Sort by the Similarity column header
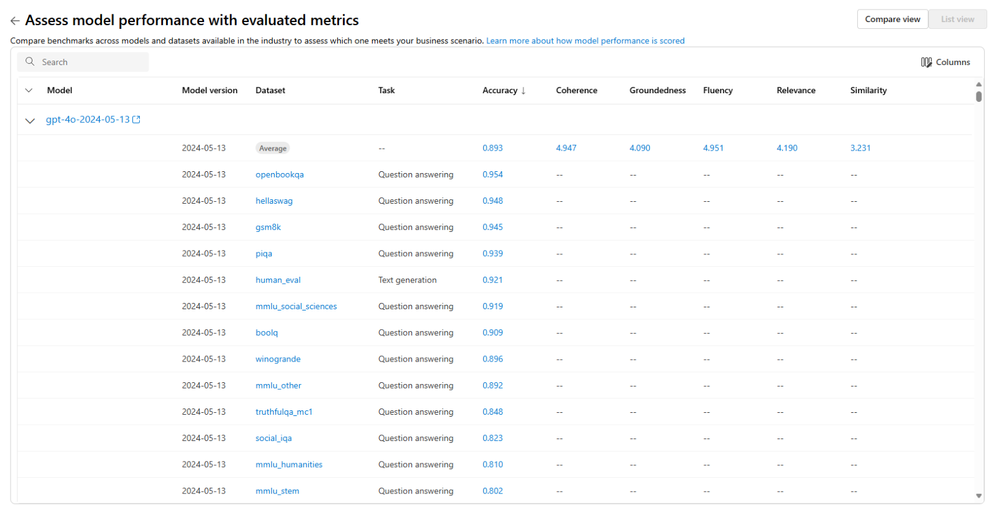999x521 pixels. [868, 90]
